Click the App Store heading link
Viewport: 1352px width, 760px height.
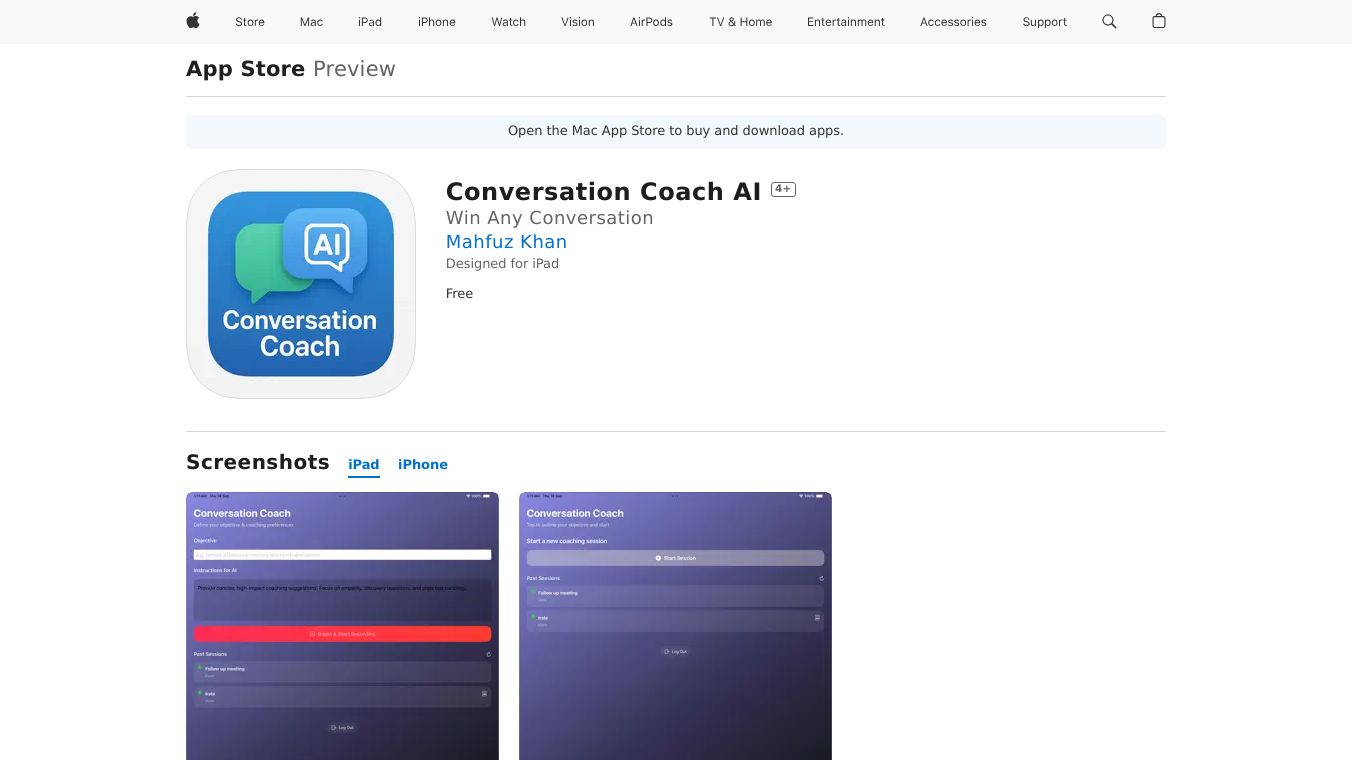click(x=246, y=69)
